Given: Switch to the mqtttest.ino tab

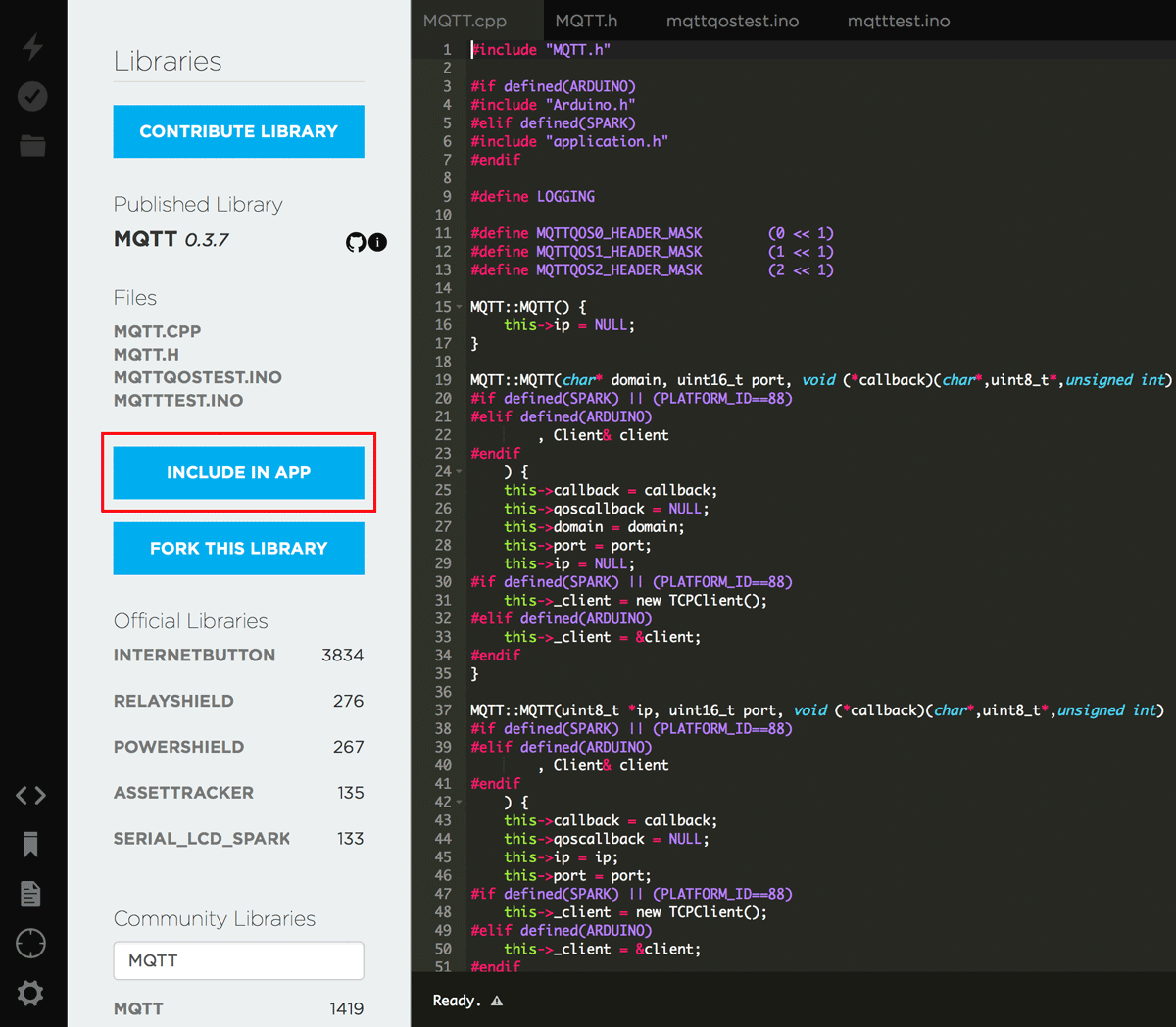Looking at the screenshot, I should click(x=898, y=21).
